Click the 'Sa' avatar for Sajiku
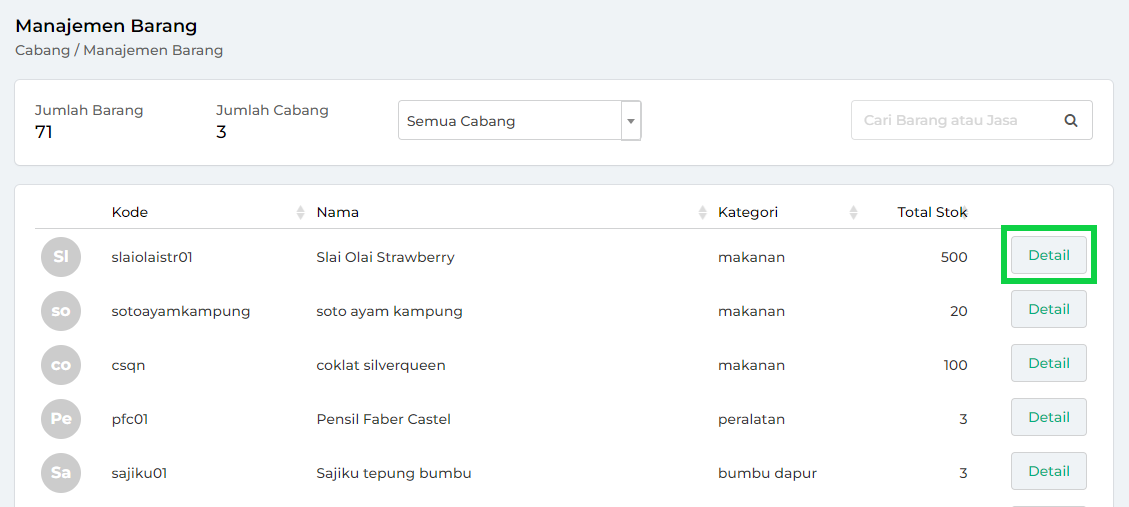This screenshot has width=1129, height=507. (x=61, y=473)
